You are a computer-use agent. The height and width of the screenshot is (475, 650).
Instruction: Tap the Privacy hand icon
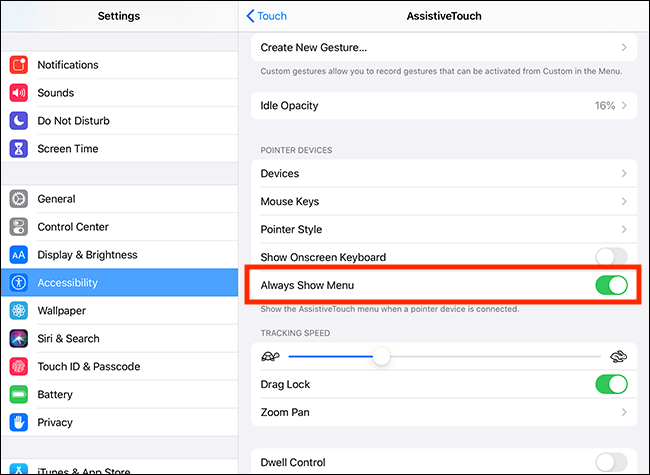[19, 422]
